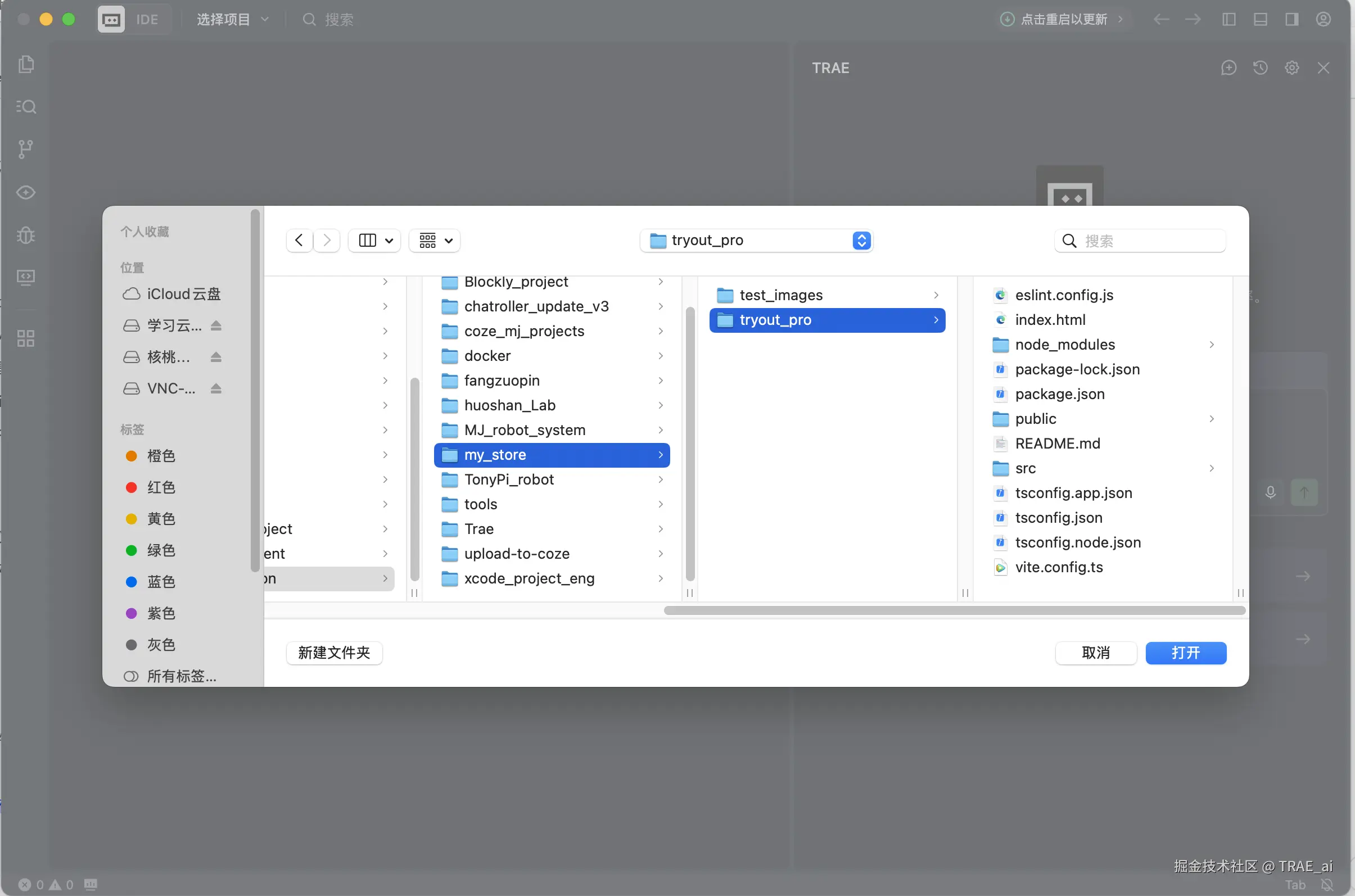The height and width of the screenshot is (896, 1355).
Task: Eject the VNC drive in sidebar
Action: [x=216, y=388]
